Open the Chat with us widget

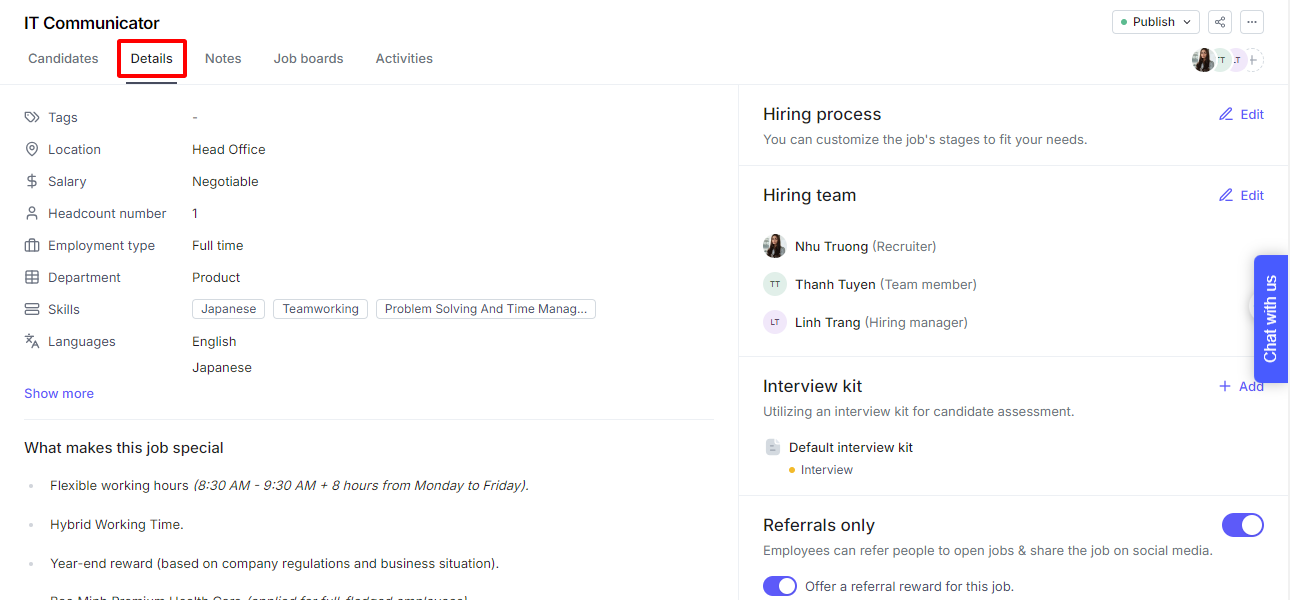pyautogui.click(x=1270, y=318)
